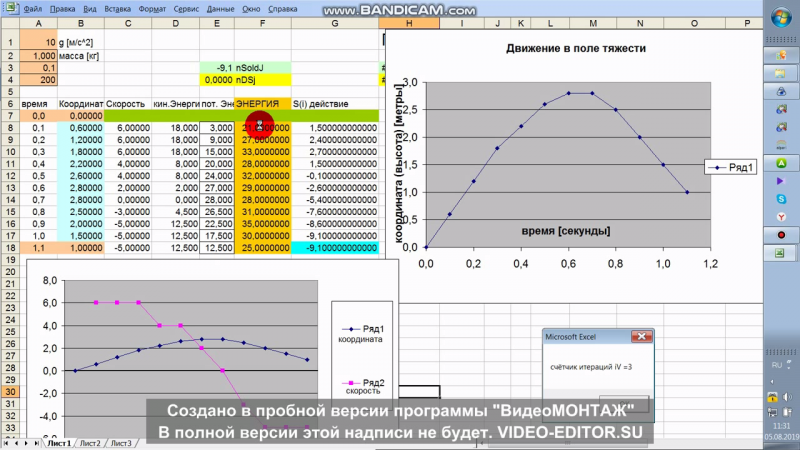Open the Файл menu
Viewport: 800px width, 450px height.
pyautogui.click(x=33, y=9)
